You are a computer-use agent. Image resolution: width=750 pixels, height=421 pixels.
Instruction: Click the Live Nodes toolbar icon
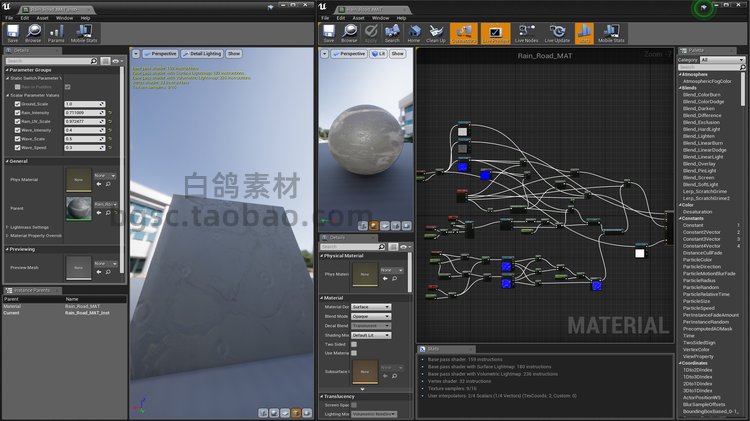[x=526, y=33]
